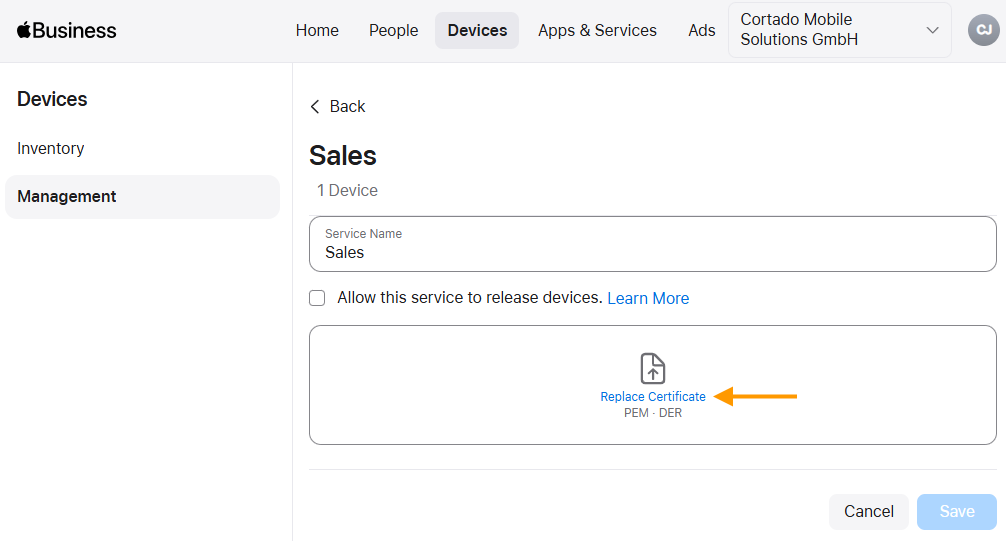1006x541 pixels.
Task: Click the Back chevron arrow icon
Action: click(315, 107)
